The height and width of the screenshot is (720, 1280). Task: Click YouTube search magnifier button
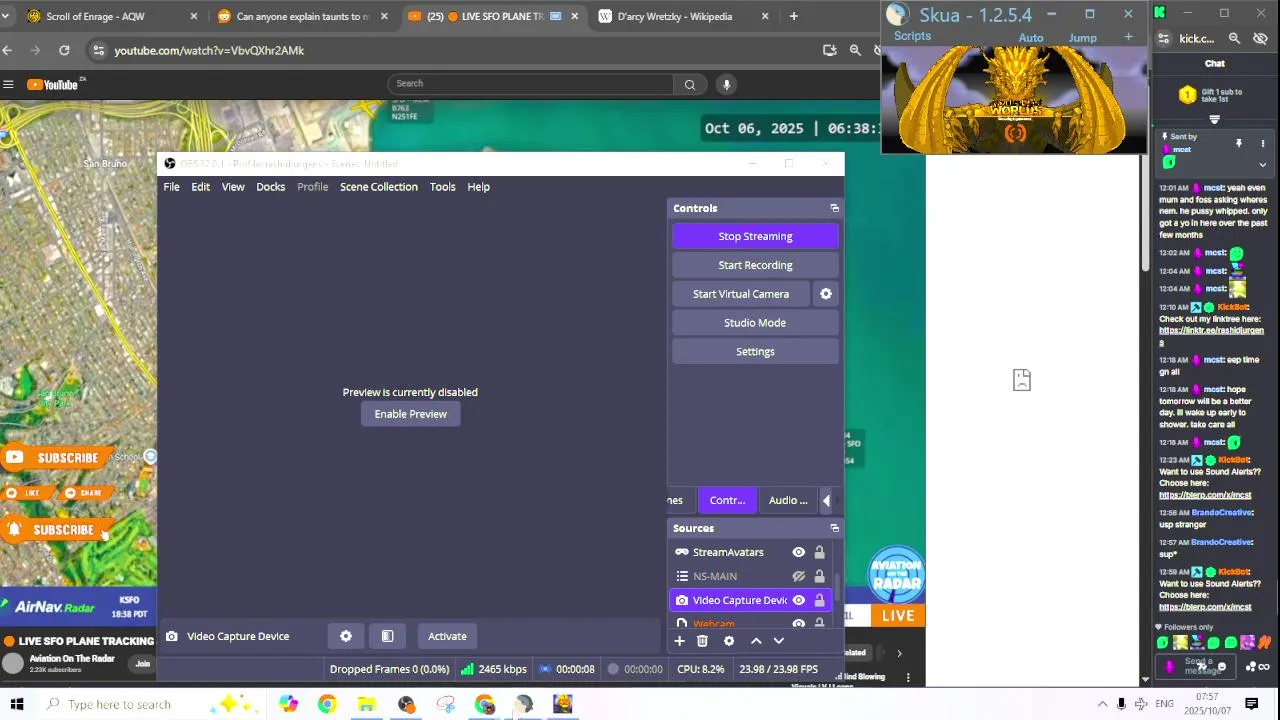tap(689, 84)
